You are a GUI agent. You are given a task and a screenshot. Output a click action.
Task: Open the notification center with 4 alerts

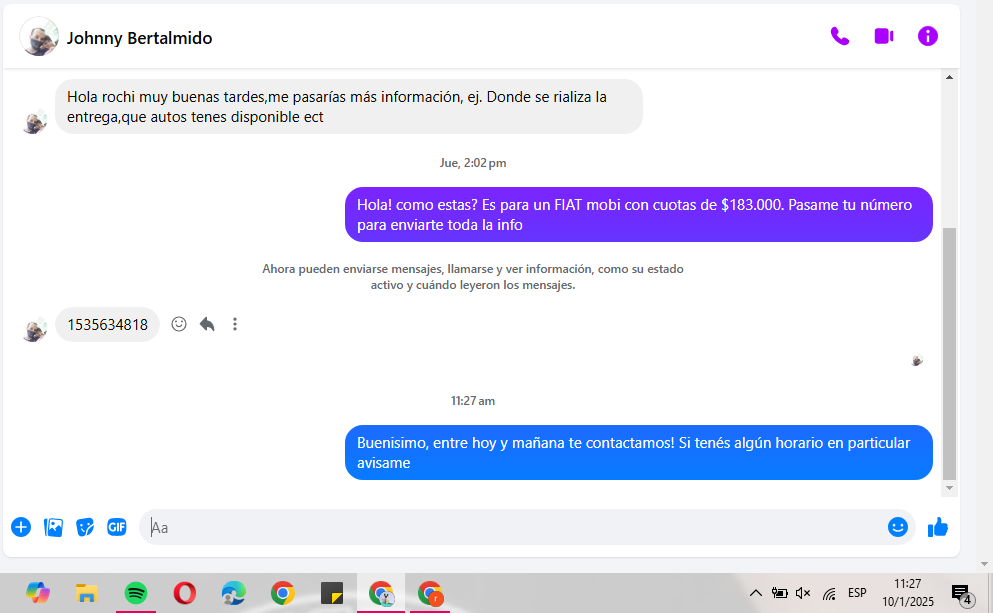pyautogui.click(x=962, y=594)
